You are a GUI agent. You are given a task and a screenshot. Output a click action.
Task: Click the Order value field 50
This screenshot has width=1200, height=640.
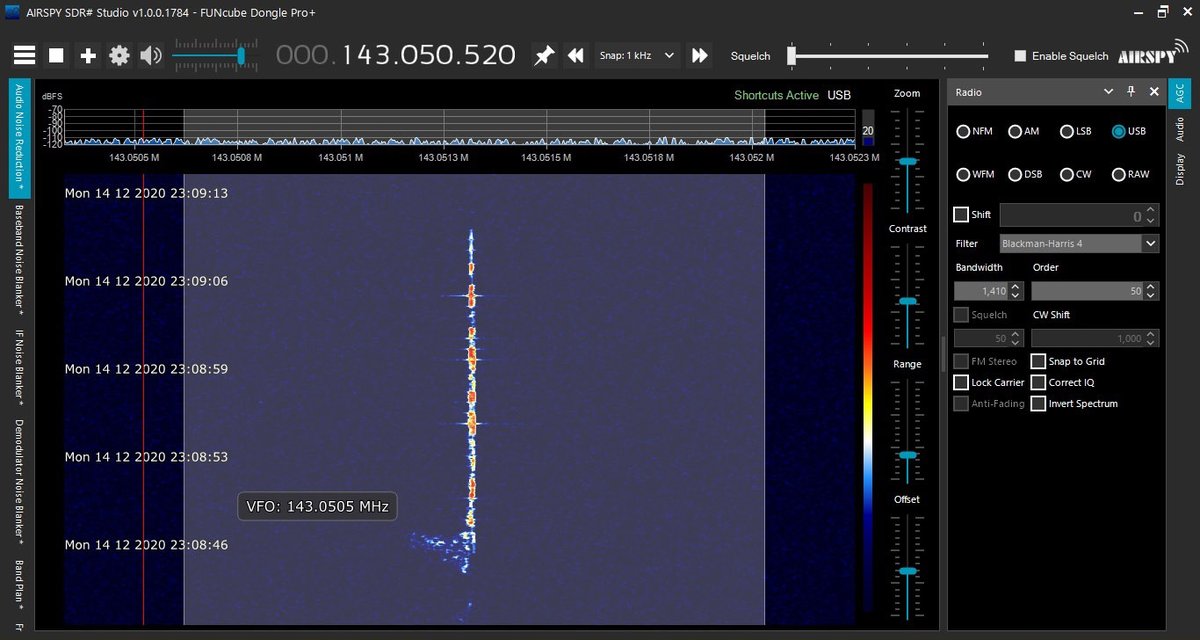click(x=1087, y=291)
